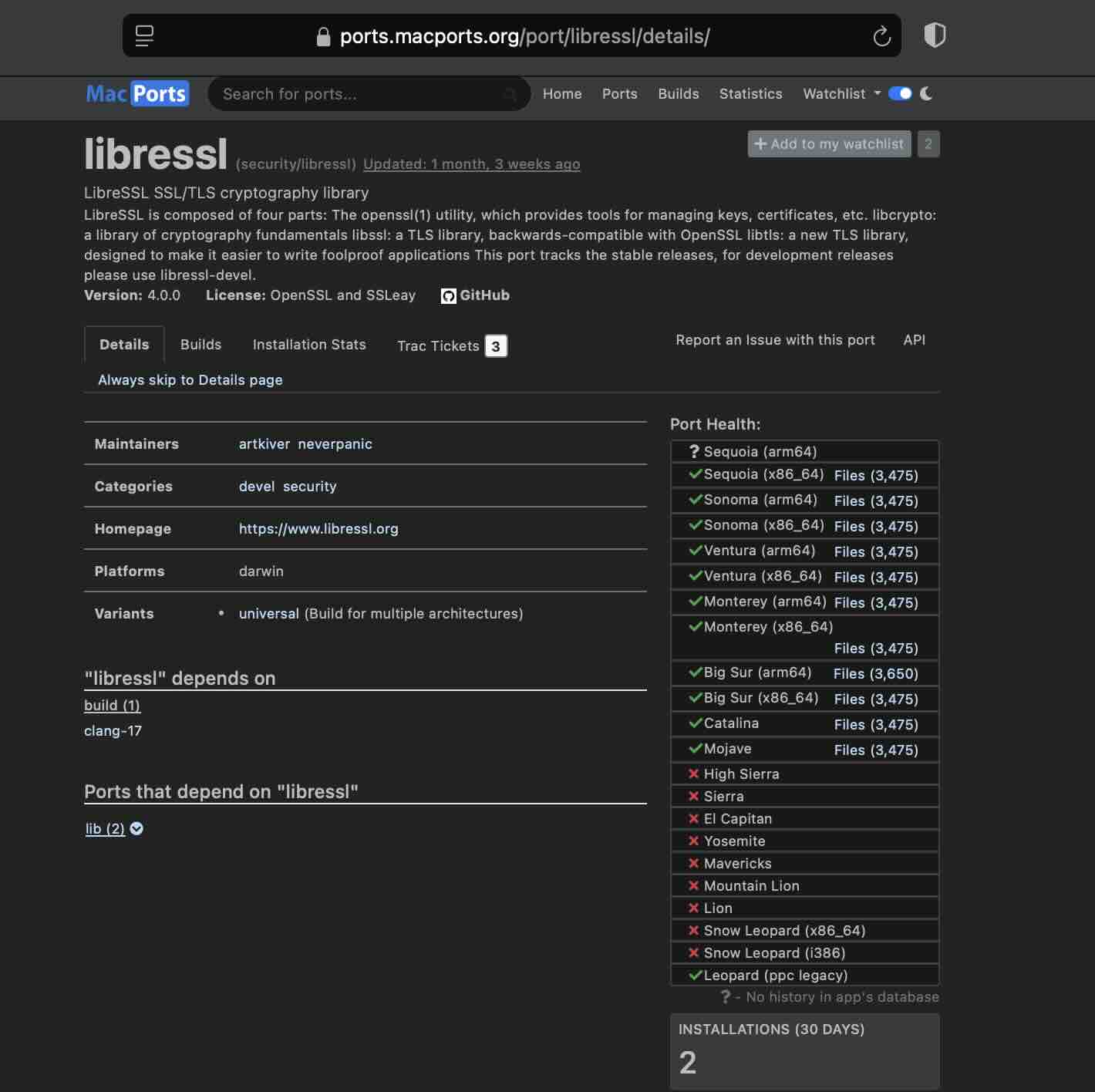Viewport: 1095px width, 1092px height.
Task: Open the privacy shield icon
Action: click(935, 35)
